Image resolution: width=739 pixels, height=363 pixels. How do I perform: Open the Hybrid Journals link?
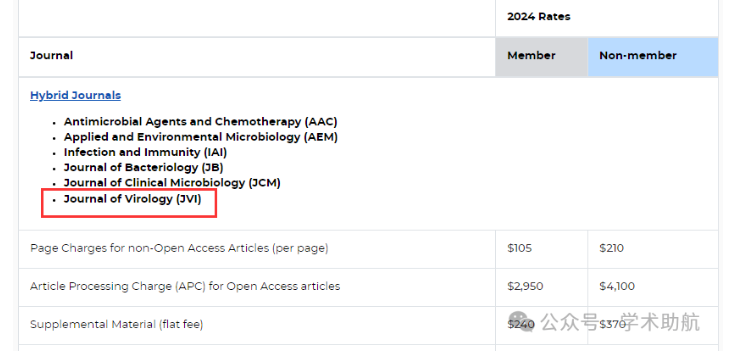coord(75,95)
